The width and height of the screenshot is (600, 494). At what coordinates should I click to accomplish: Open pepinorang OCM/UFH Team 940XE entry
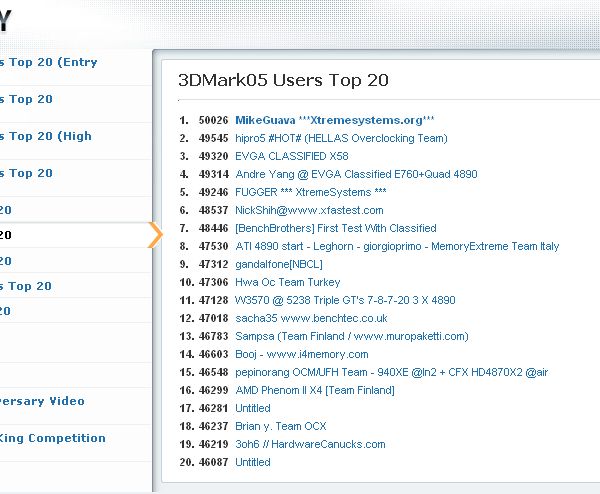point(391,372)
